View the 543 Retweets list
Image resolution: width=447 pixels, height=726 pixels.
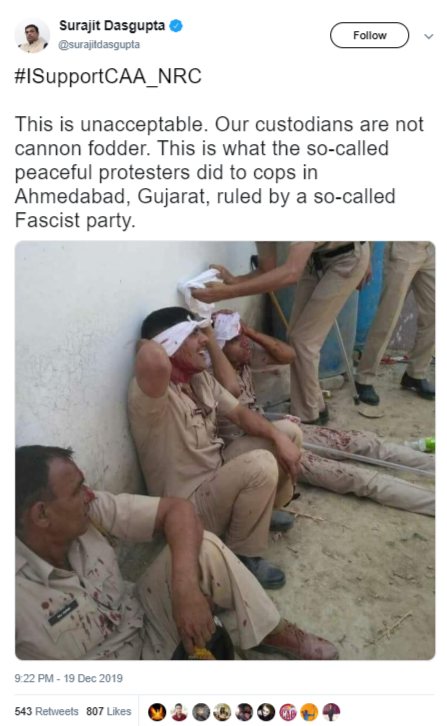(46, 711)
